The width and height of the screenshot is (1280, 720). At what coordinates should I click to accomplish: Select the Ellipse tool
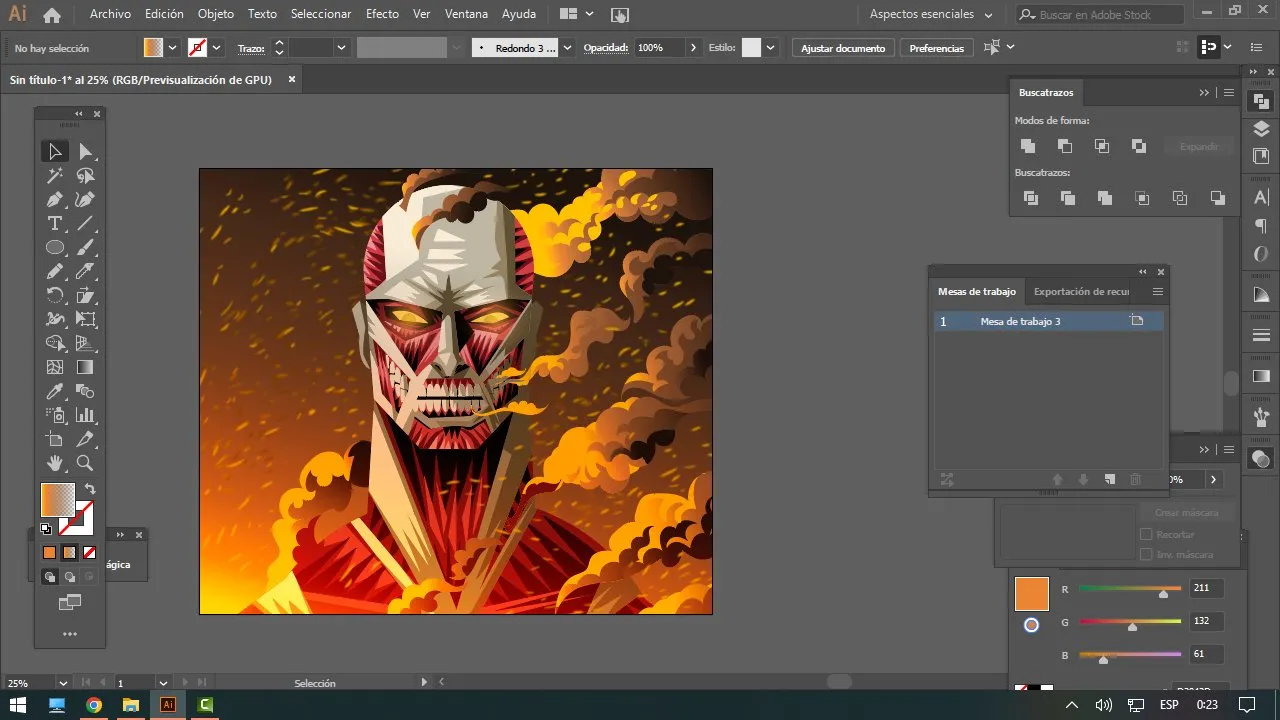point(55,248)
